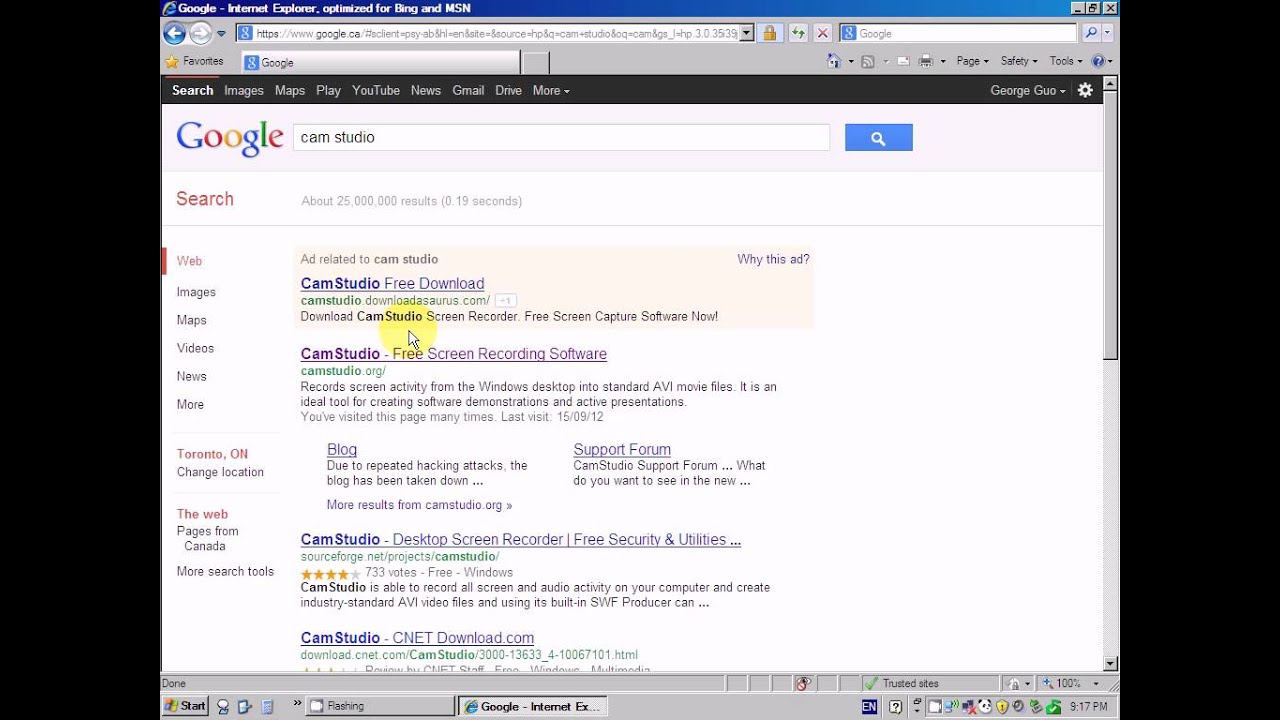Click the scrollbar down arrow
Screen dimensions: 1280x720
click(x=1110, y=663)
